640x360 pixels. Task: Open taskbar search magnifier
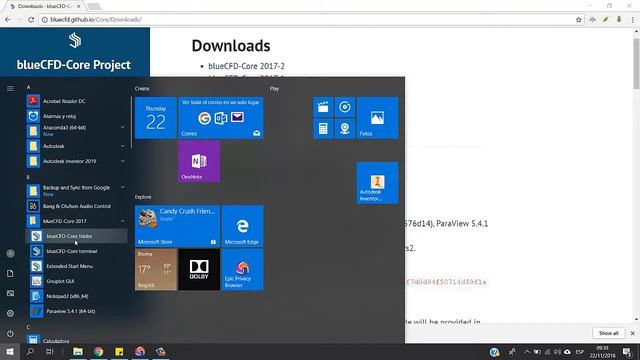(x=30, y=351)
